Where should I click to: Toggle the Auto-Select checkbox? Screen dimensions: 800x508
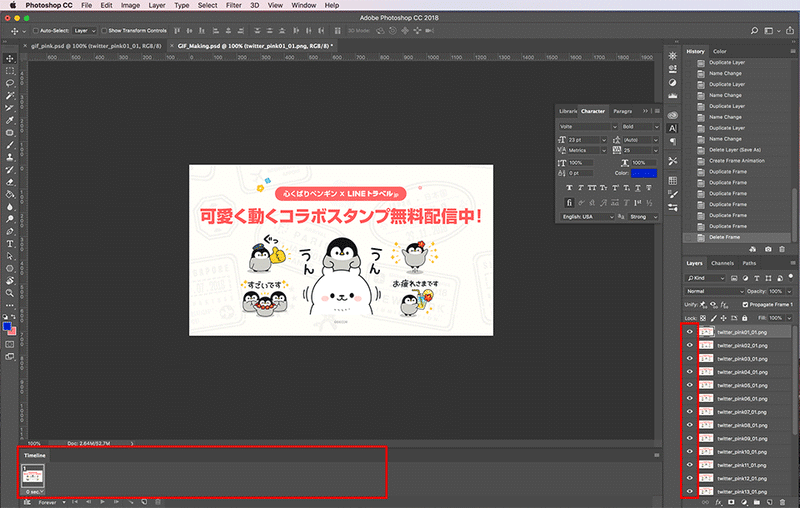click(36, 31)
